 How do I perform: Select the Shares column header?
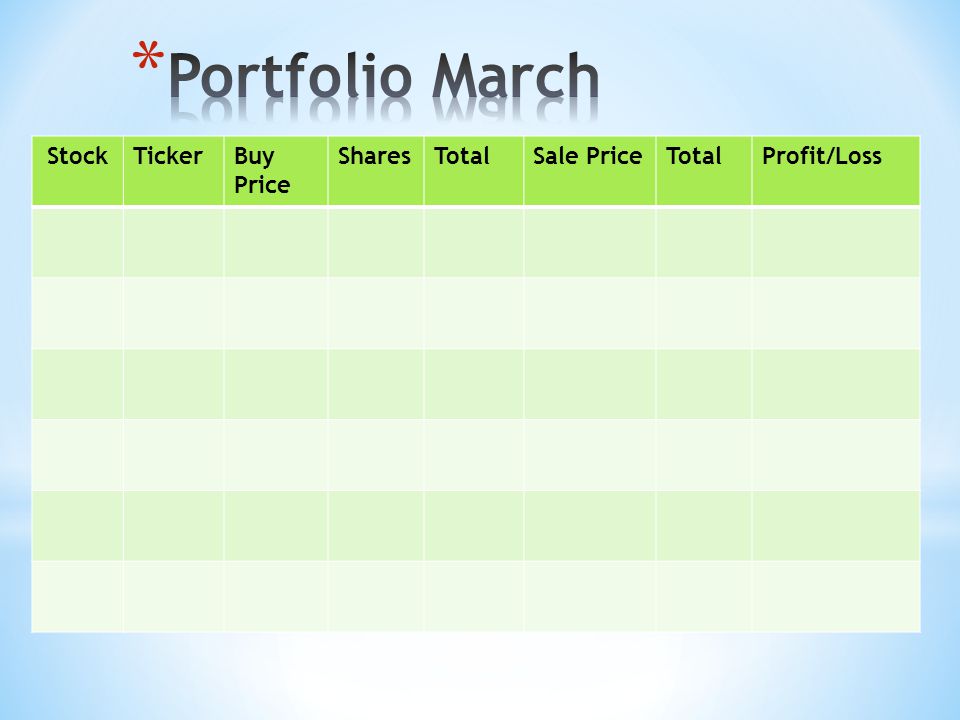click(375, 171)
